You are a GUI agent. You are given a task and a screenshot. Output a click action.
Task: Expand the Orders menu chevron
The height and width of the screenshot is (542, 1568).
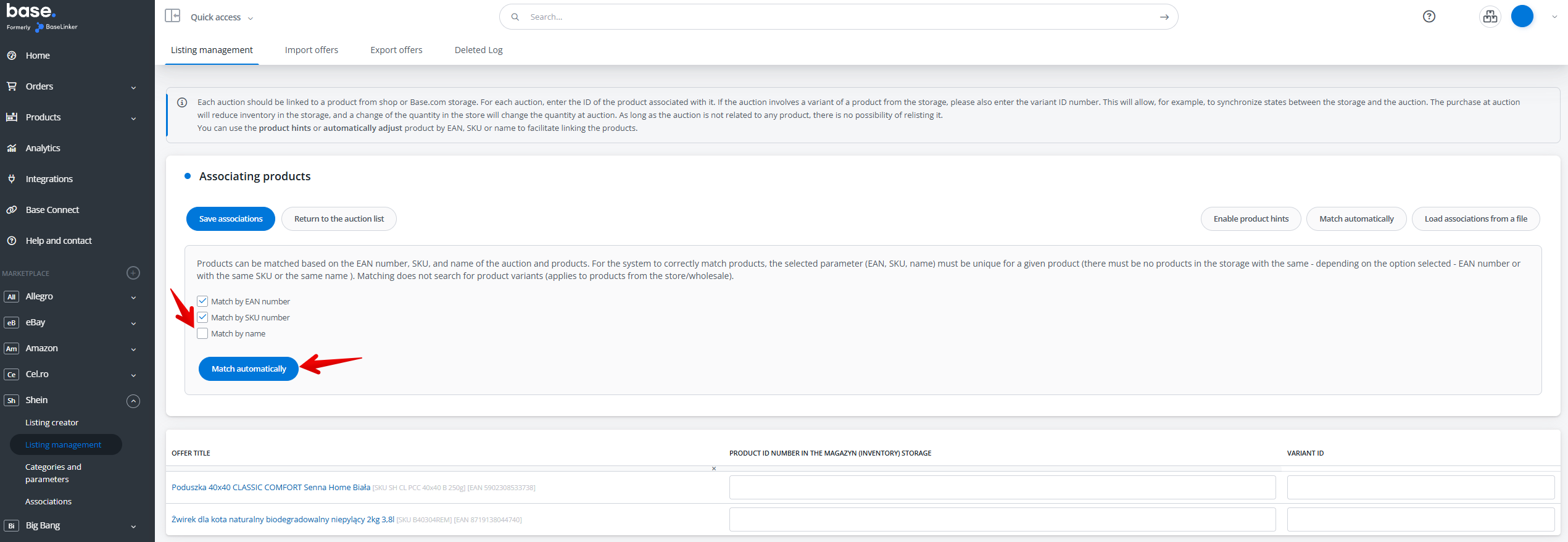point(133,87)
